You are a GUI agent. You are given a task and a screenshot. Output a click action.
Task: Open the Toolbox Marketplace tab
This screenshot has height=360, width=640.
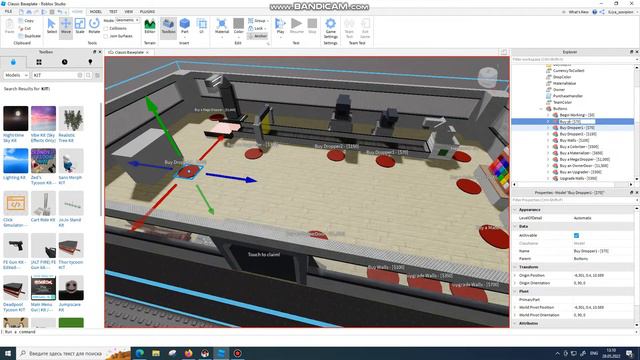pyautogui.click(x=13, y=62)
